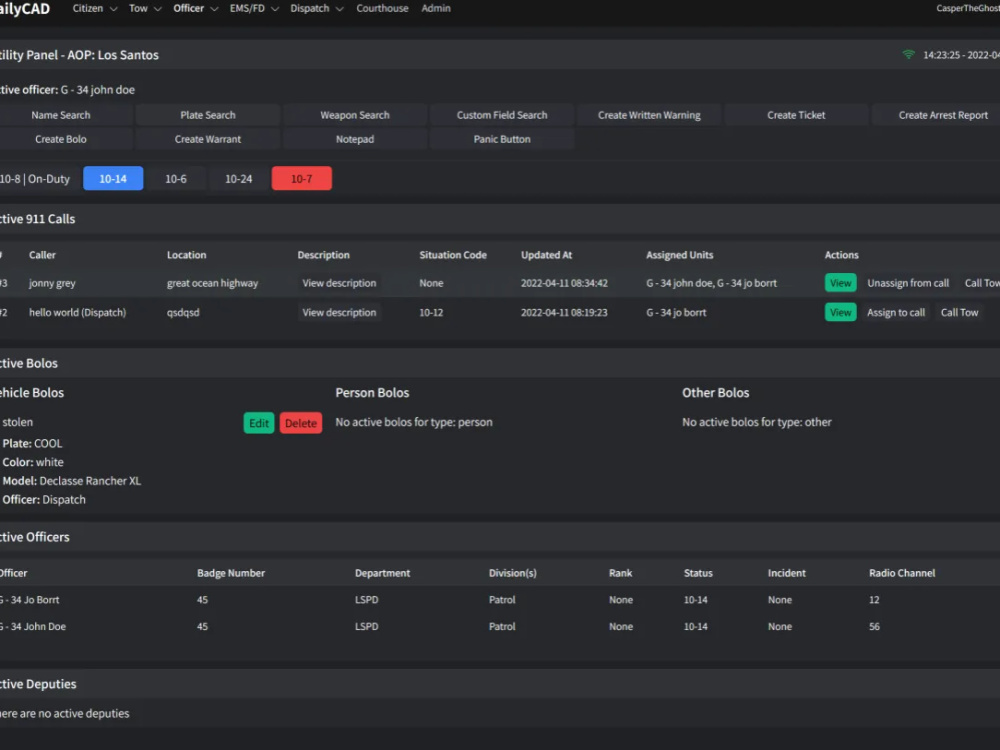Open the EMS/FD menu label
Viewport: 1000px width, 750px height.
click(x=247, y=8)
